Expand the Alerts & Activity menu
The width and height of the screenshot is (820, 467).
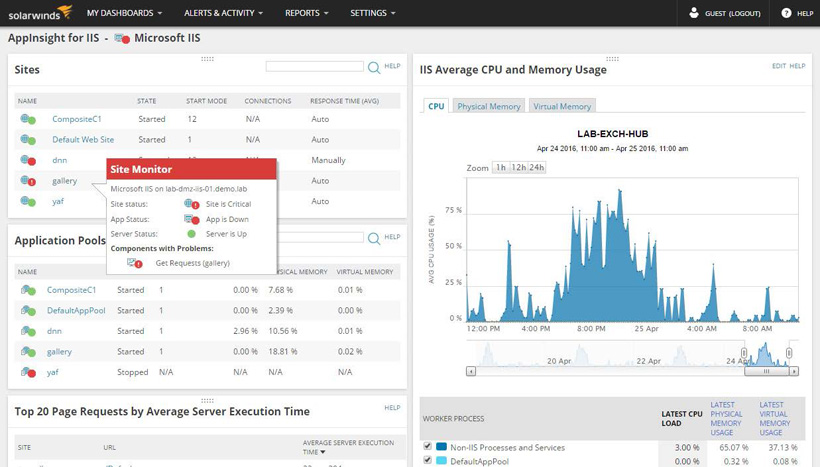pyautogui.click(x=223, y=13)
